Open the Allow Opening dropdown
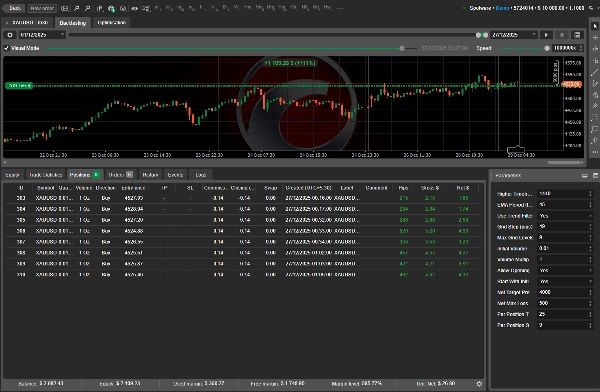 pos(565,270)
